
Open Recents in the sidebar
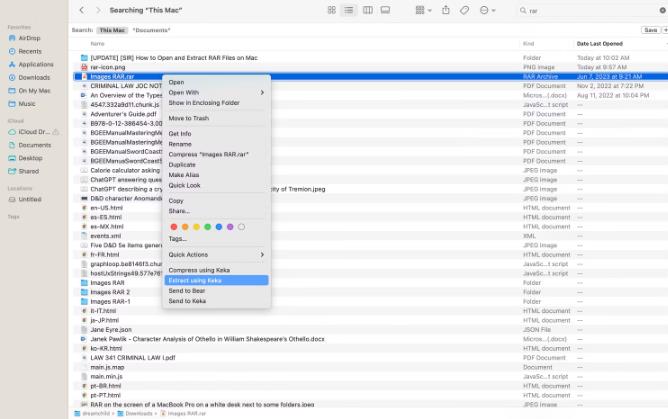(30, 51)
